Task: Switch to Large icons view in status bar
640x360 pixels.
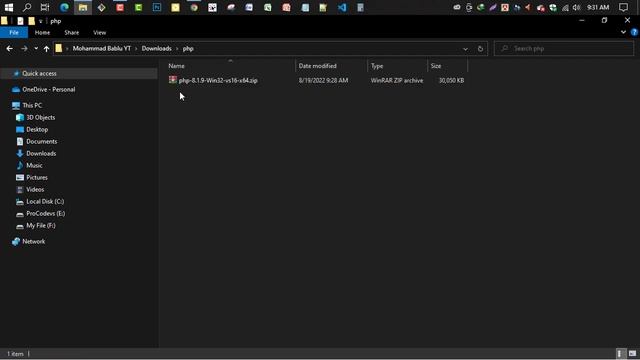Action: pyautogui.click(x=632, y=353)
